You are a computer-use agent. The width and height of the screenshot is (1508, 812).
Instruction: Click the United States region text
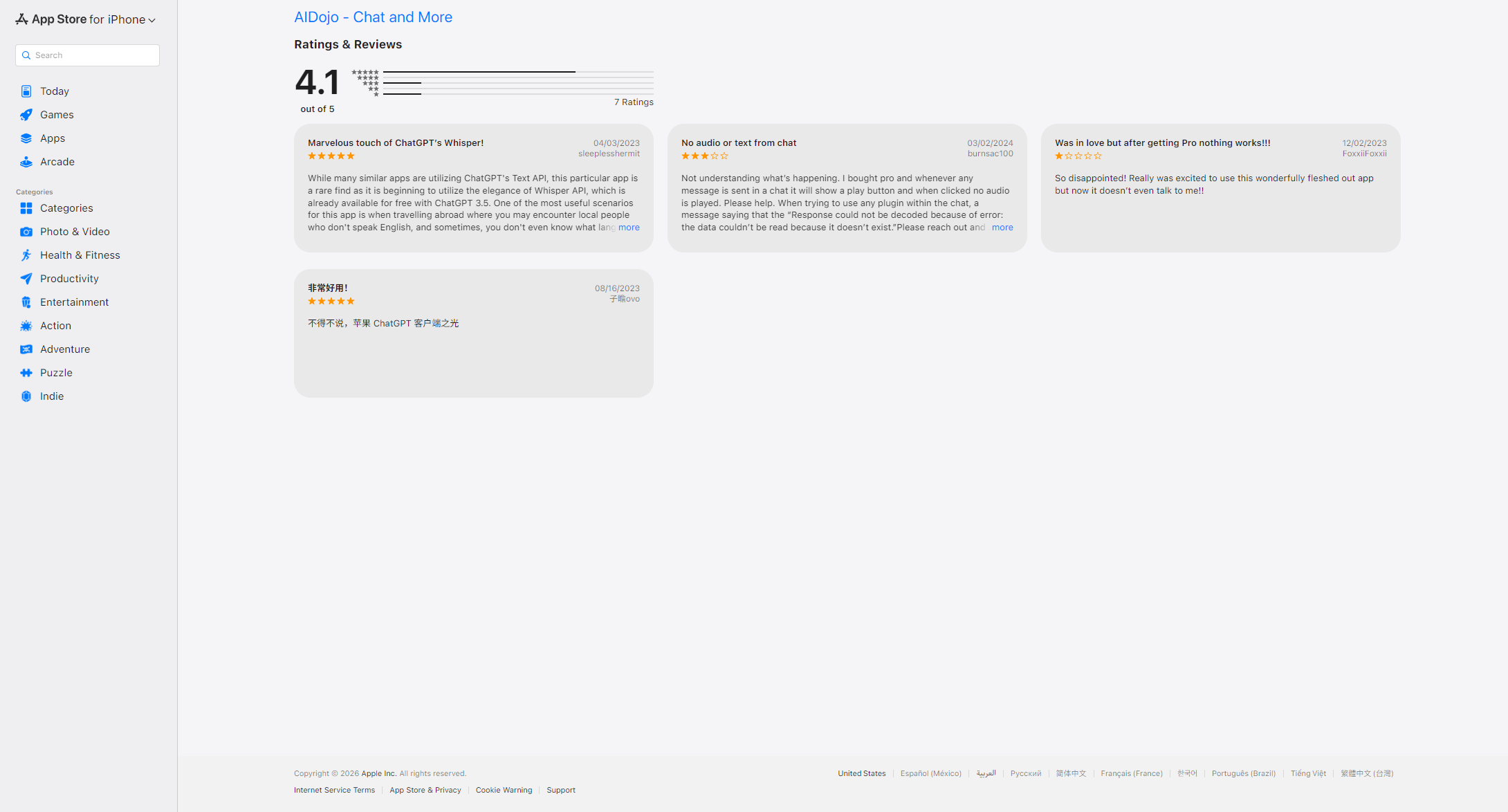pos(862,773)
